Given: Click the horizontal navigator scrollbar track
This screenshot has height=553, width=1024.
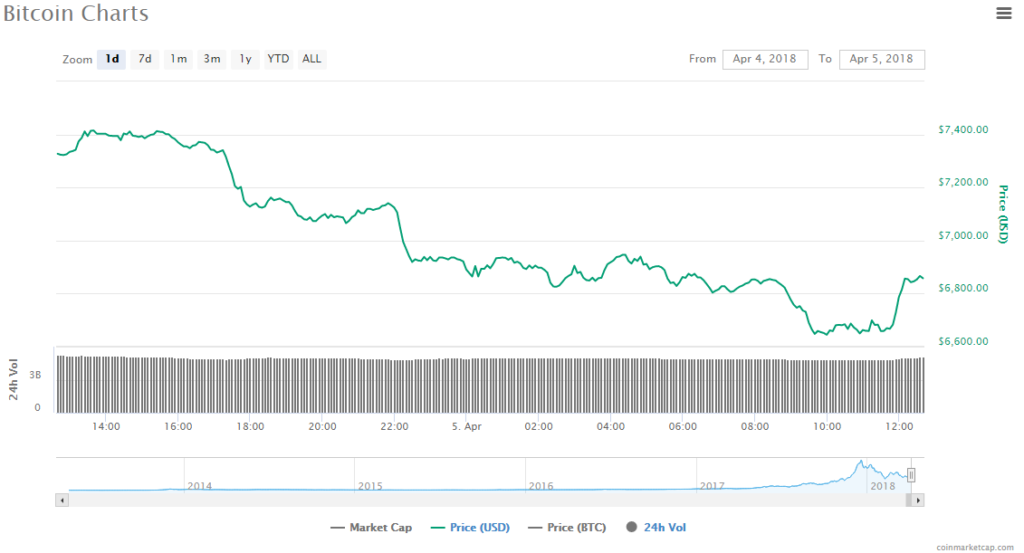Looking at the screenshot, I should (480, 499).
